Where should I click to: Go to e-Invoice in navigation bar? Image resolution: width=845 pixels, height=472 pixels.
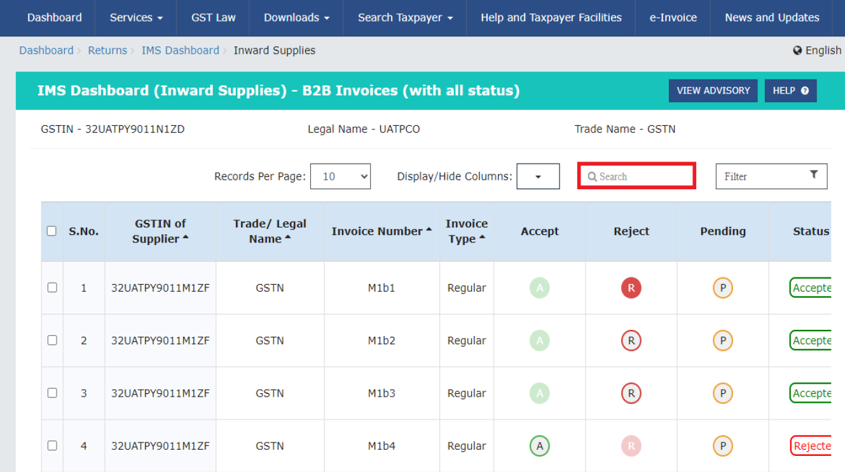[x=673, y=18]
